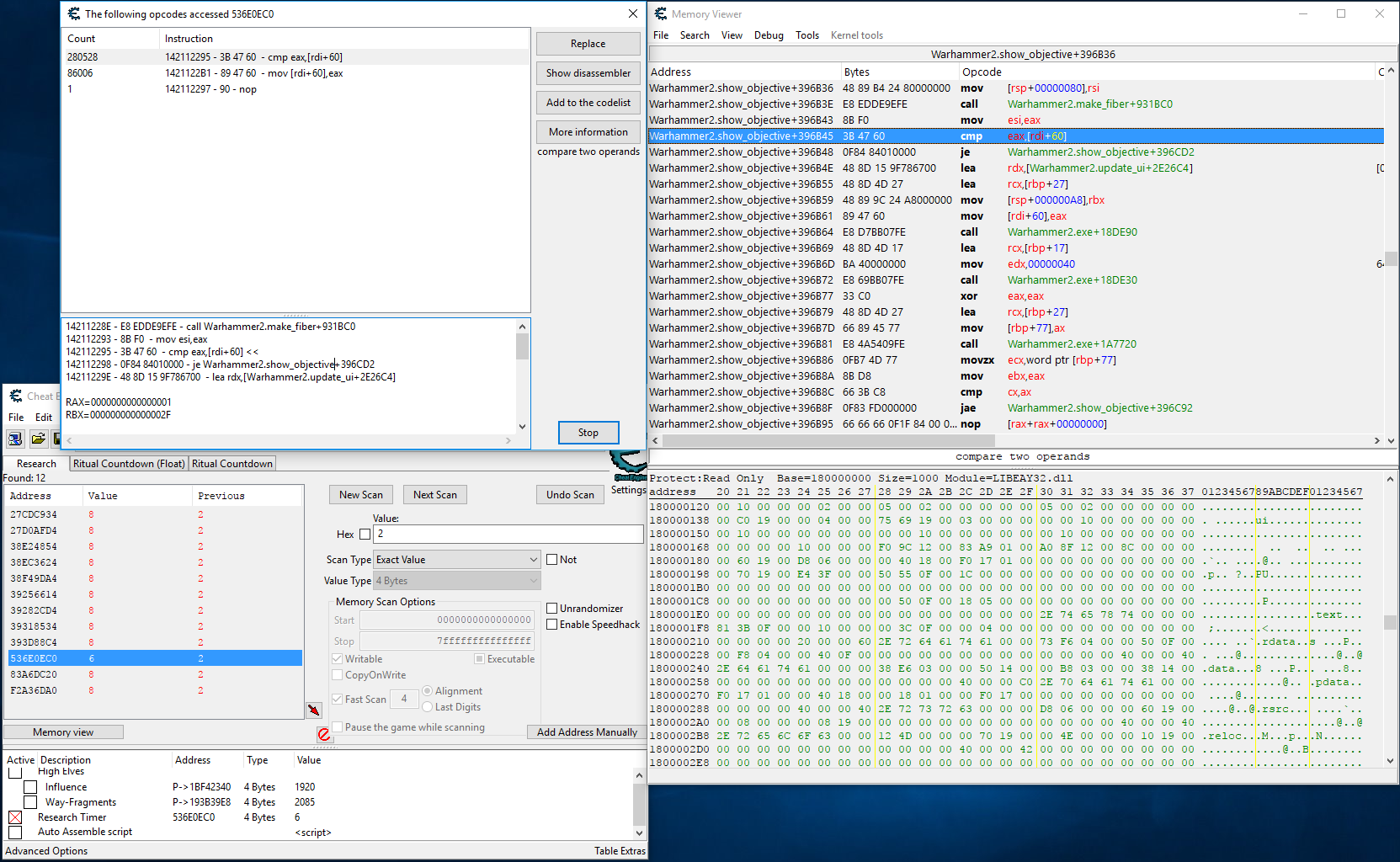
Task: Click the opcodes accessed window title icon
Action: (x=74, y=14)
